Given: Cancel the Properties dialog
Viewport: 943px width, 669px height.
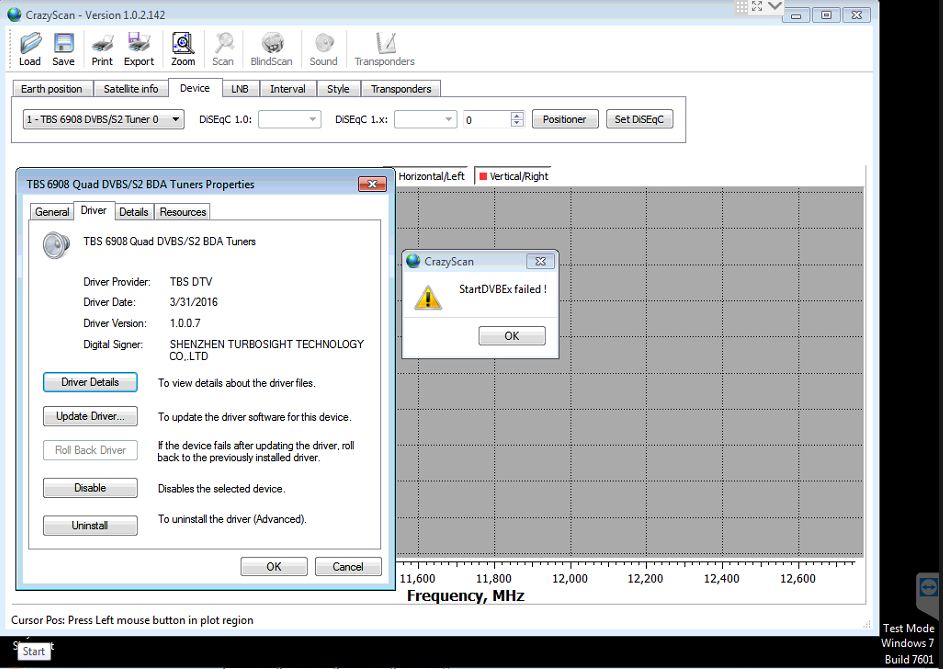Looking at the screenshot, I should [x=348, y=567].
